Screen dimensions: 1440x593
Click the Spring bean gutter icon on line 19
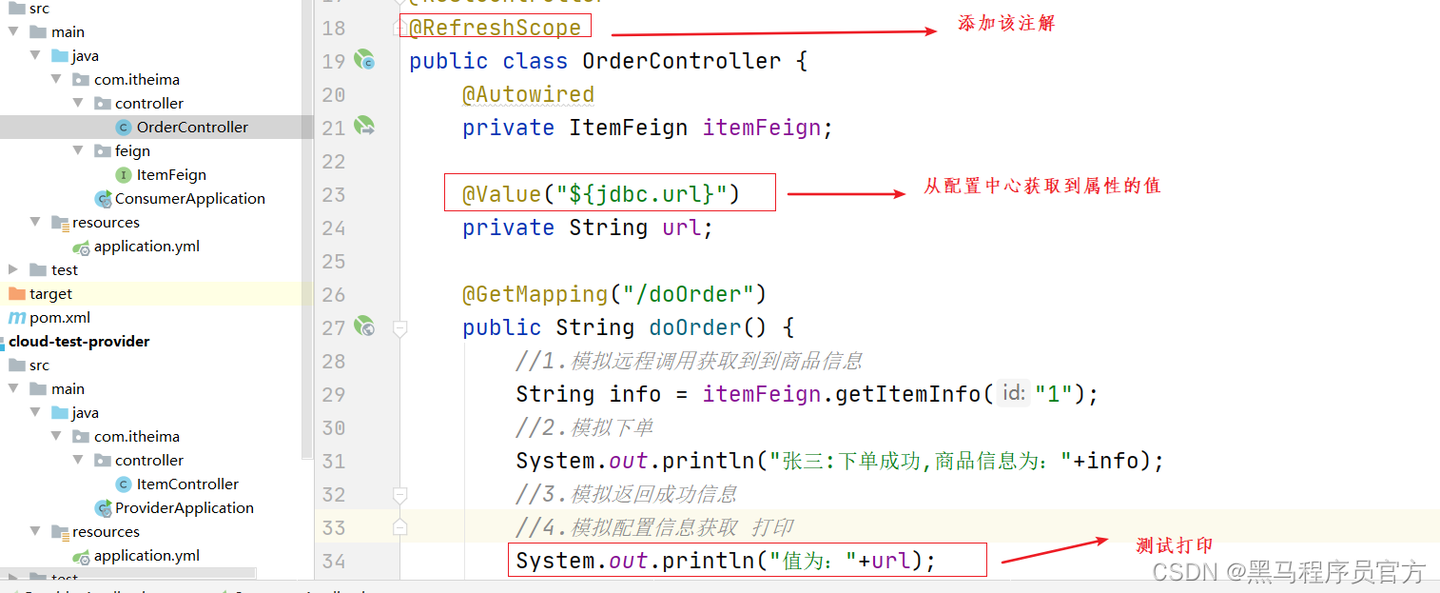(x=364, y=61)
